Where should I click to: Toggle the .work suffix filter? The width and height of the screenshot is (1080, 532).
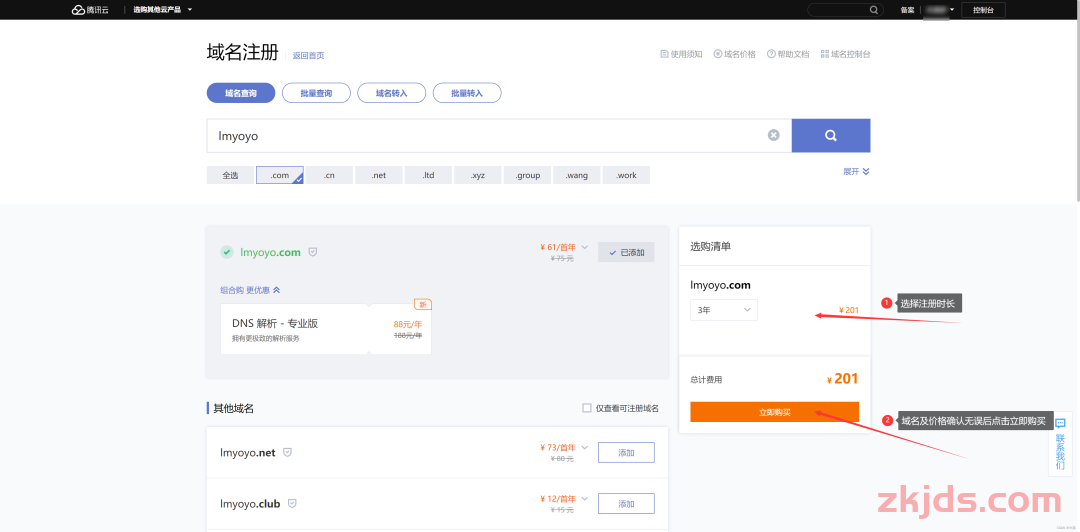coord(627,175)
